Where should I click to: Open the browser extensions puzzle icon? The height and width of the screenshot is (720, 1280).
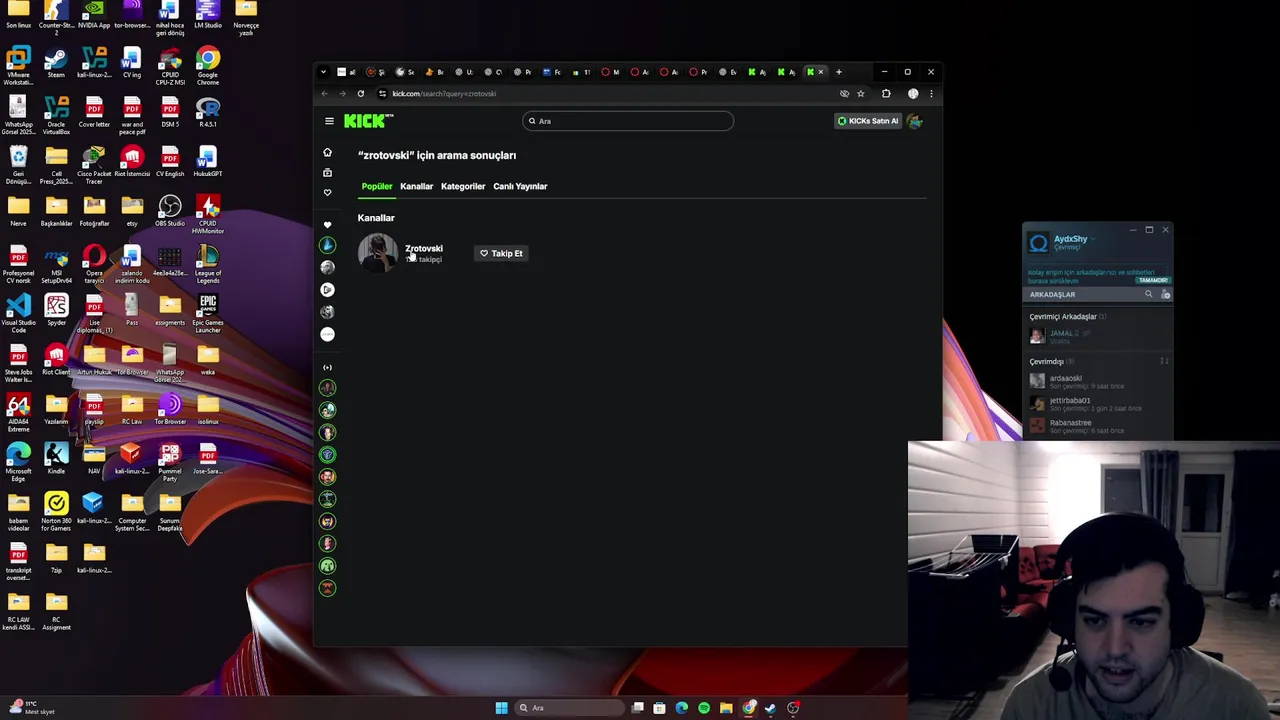point(886,94)
